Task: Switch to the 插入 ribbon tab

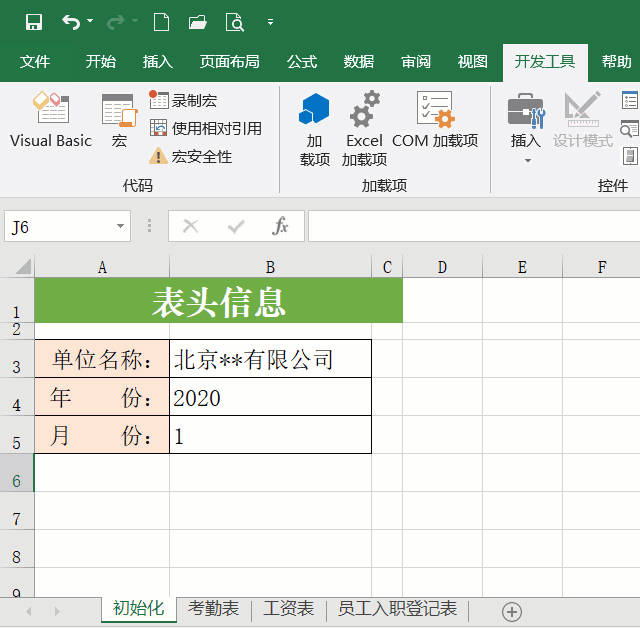Action: click(x=158, y=62)
